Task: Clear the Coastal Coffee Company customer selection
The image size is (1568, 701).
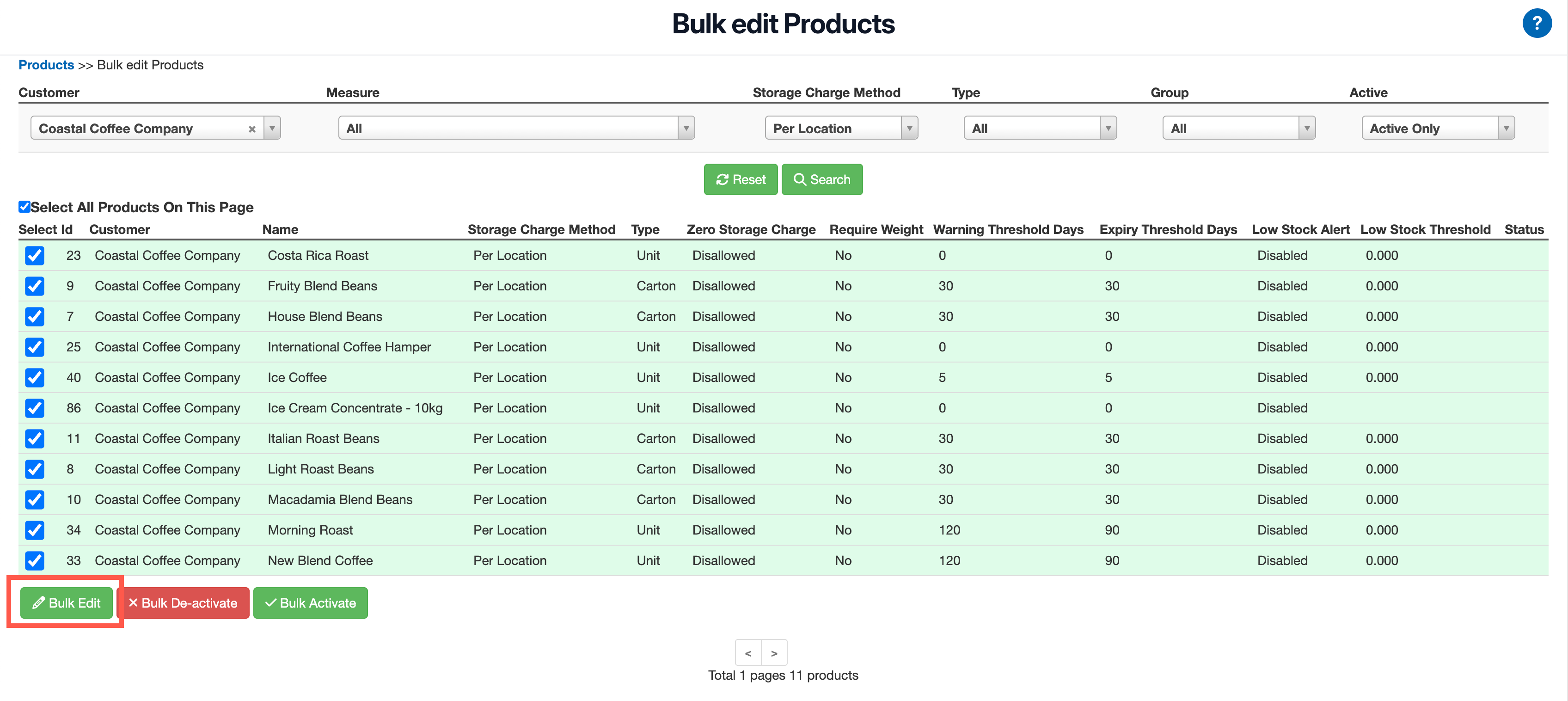Action: click(x=251, y=129)
